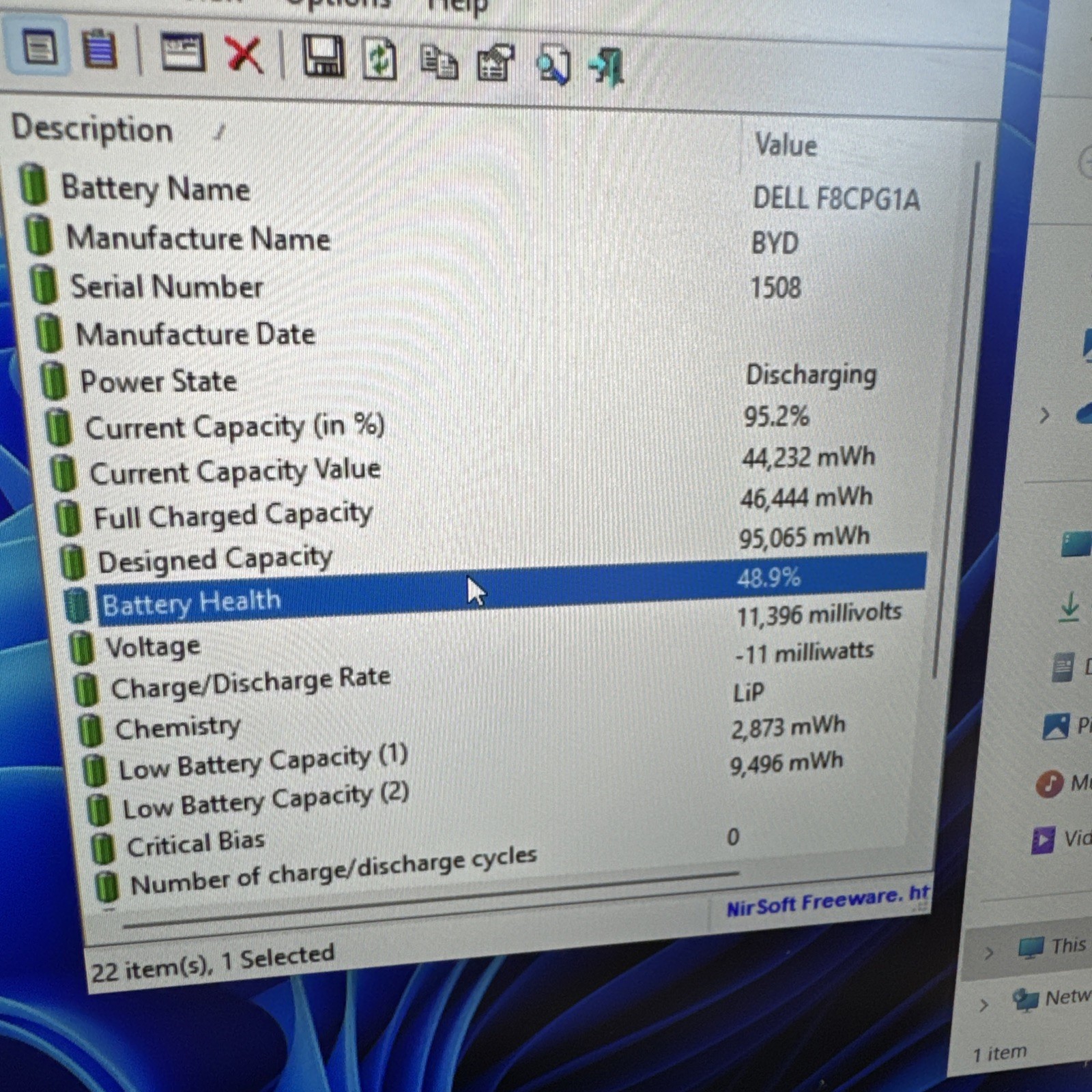
Task: Copy selected items using the toolbar copy icon
Action: click(438, 62)
